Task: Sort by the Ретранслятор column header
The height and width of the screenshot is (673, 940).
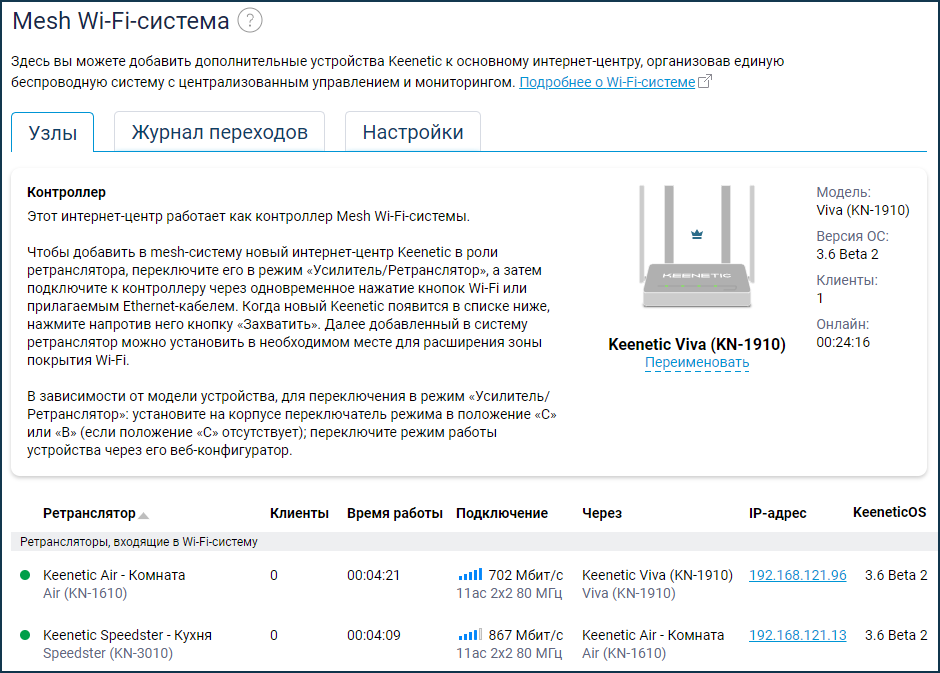Action: (89, 514)
